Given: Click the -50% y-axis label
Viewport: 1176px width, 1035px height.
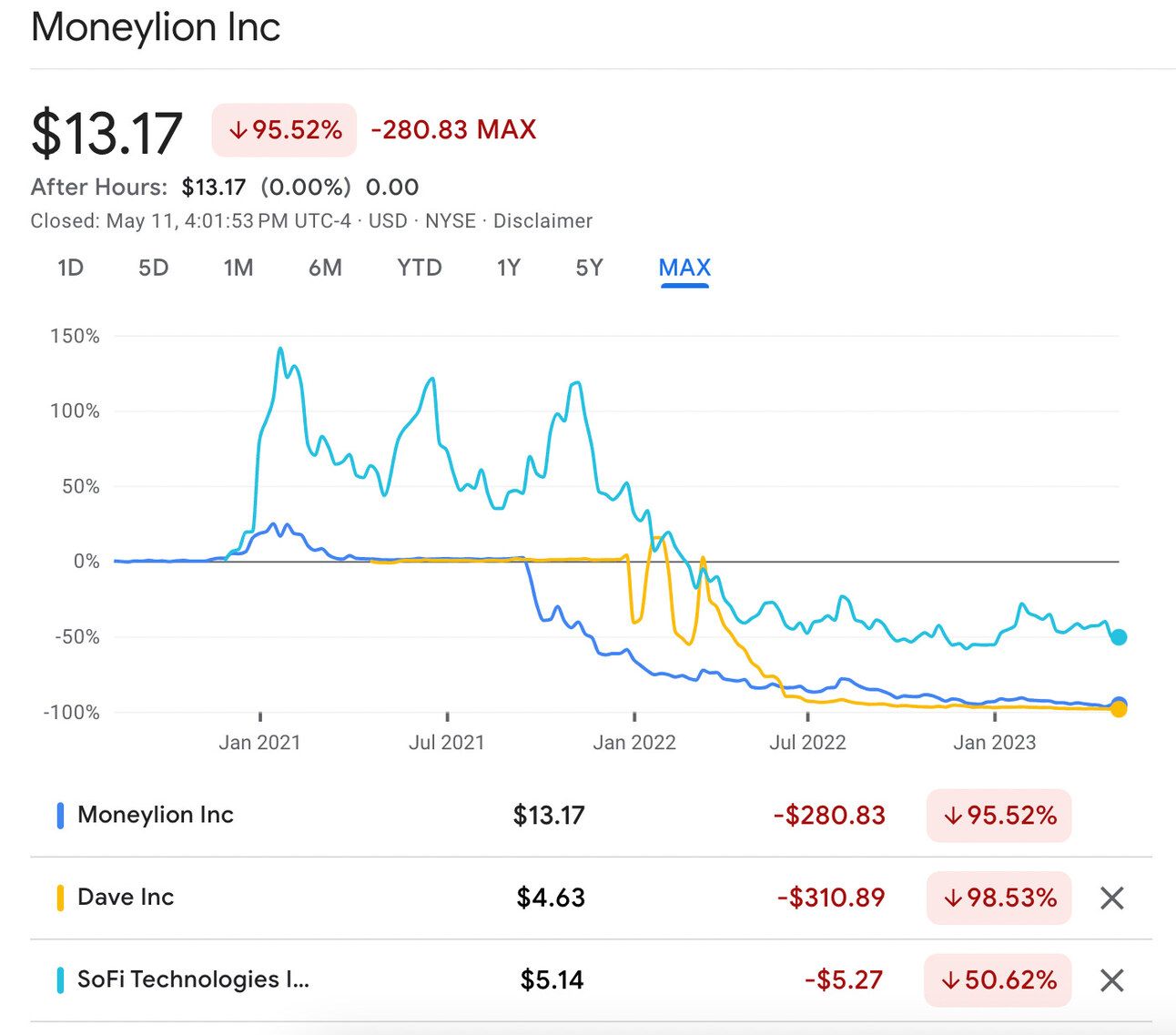Looking at the screenshot, I should pyautogui.click(x=77, y=637).
